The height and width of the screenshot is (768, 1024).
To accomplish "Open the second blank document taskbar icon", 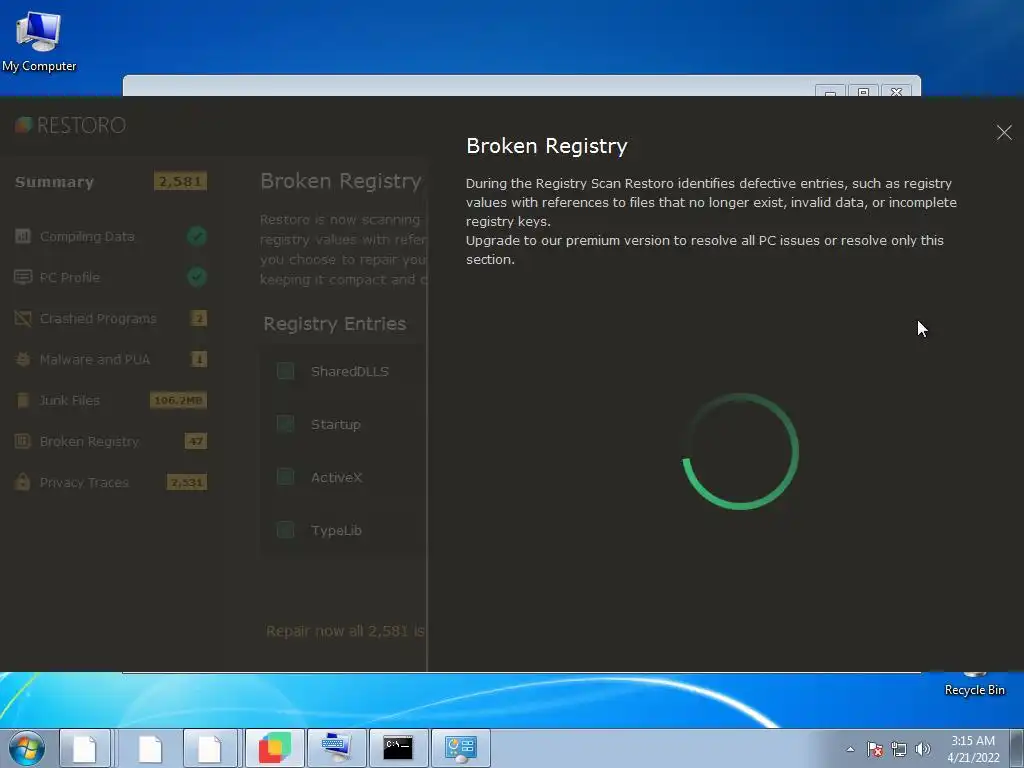I will pos(150,748).
